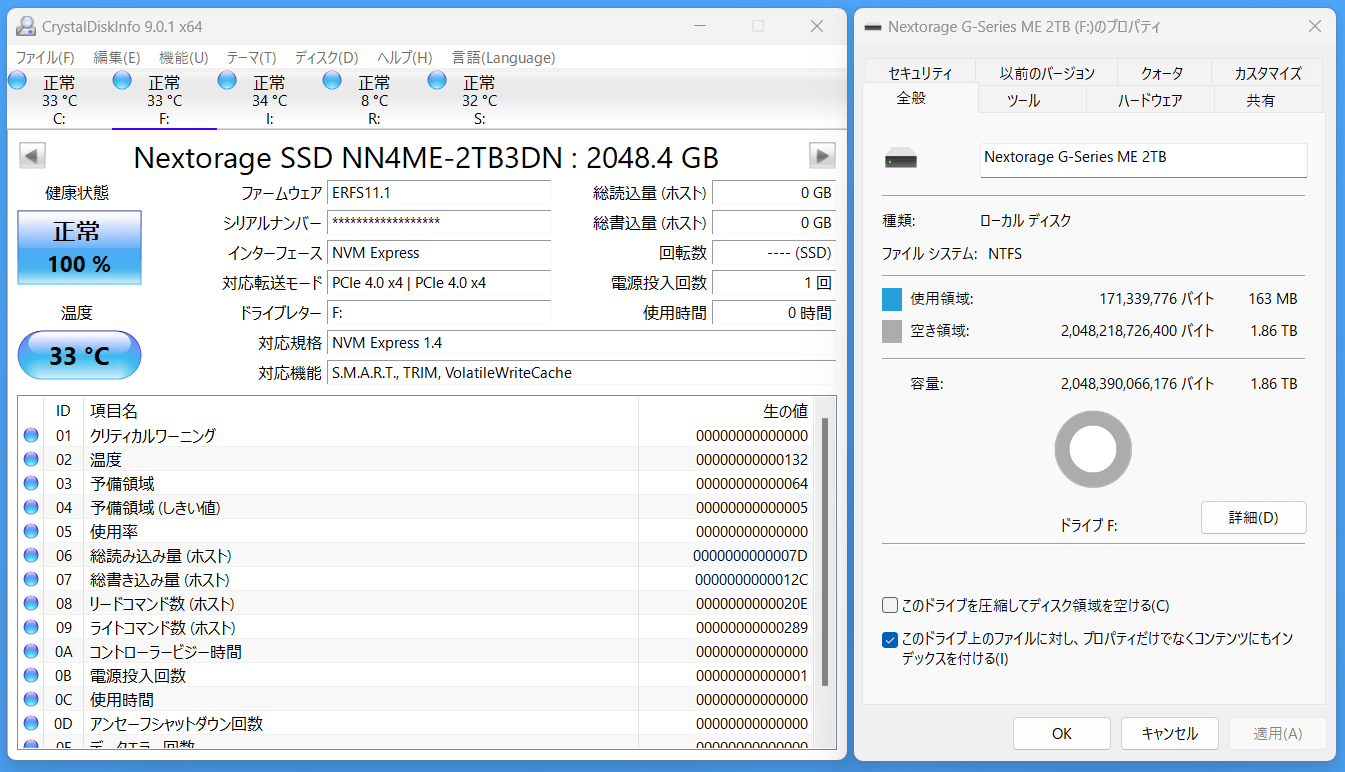Screen dimensions: 1345x772
Task: Switch to 共有 tab
Action: click(1269, 100)
